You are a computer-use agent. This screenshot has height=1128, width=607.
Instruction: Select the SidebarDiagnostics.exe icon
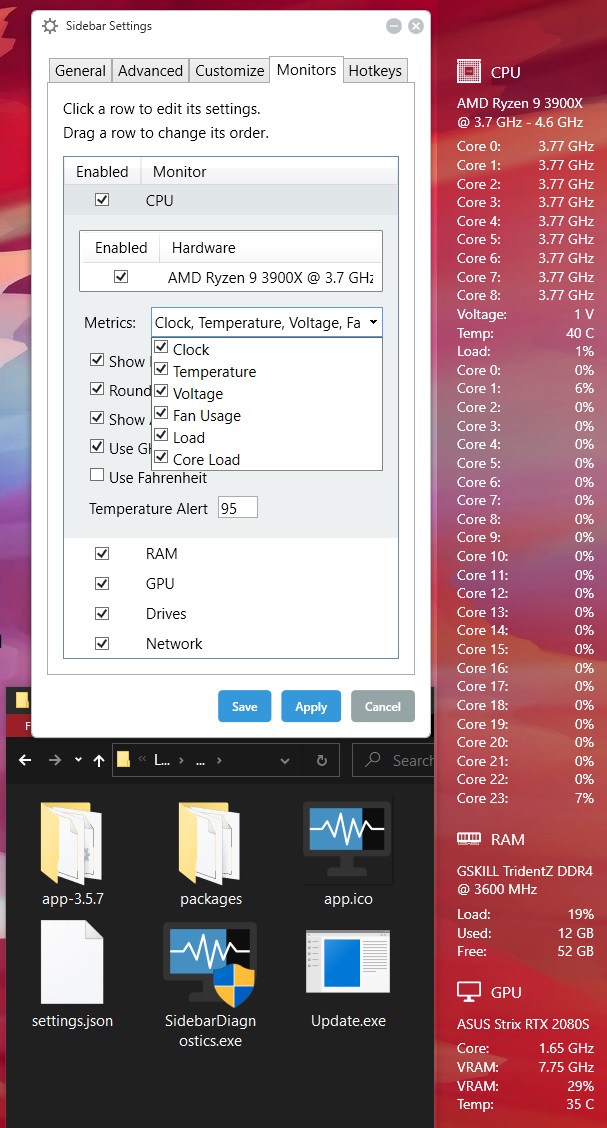click(210, 964)
